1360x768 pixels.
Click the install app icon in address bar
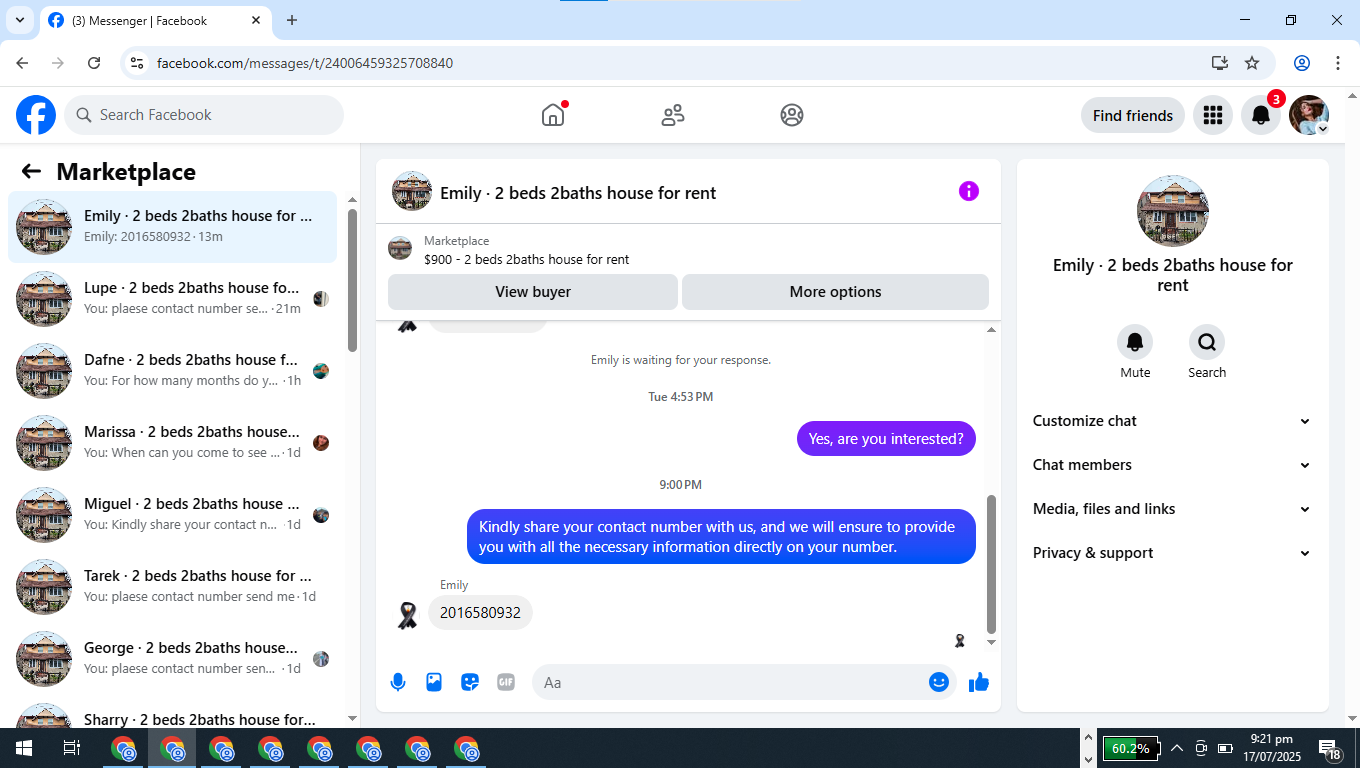pos(1219,63)
